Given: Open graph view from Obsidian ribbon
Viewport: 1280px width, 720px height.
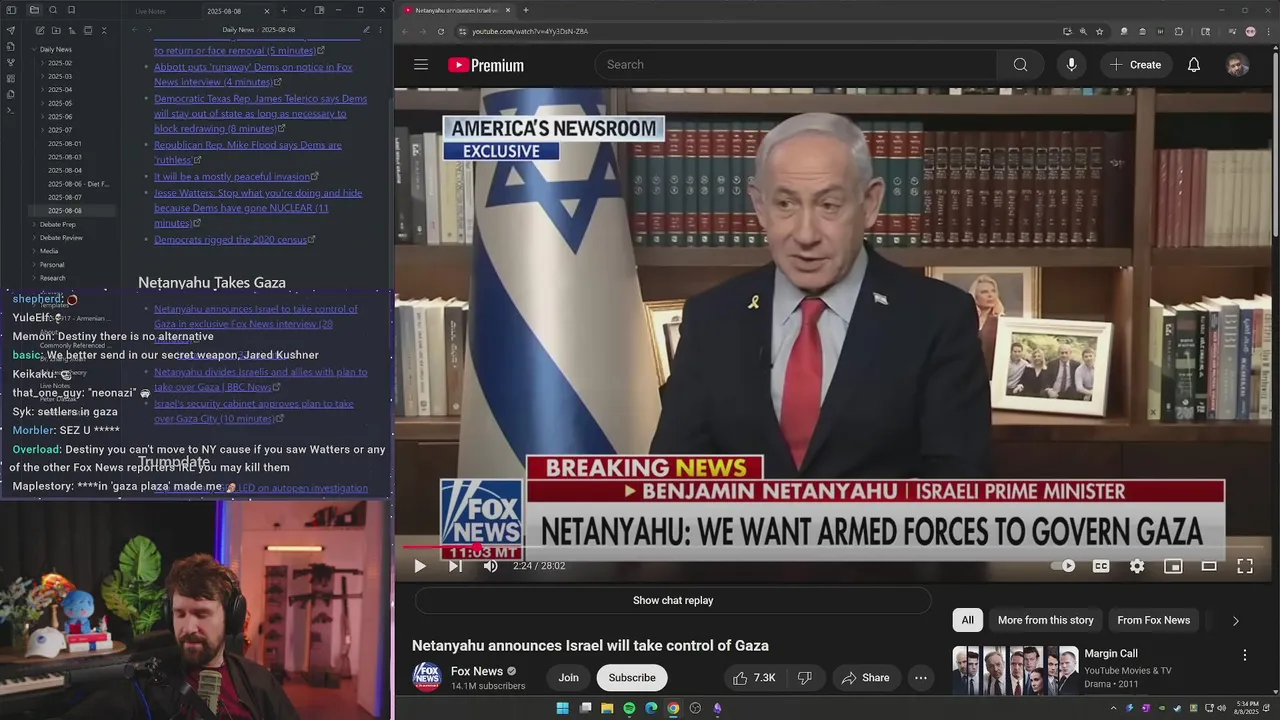Looking at the screenshot, I should [11, 62].
